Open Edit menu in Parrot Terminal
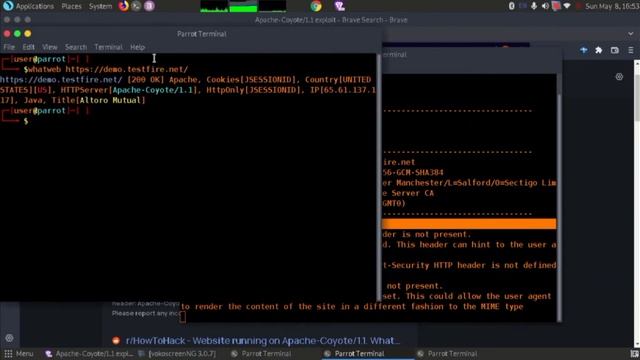640x360 pixels. 29,47
